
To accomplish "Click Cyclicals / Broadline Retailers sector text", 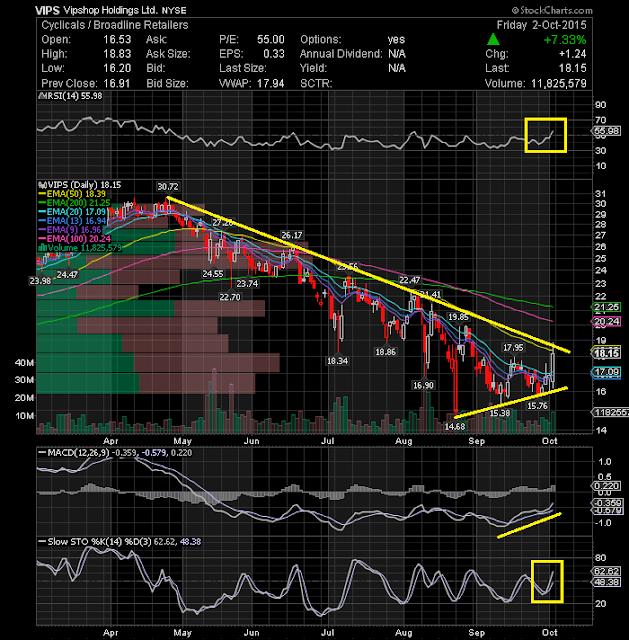I will (115, 25).
